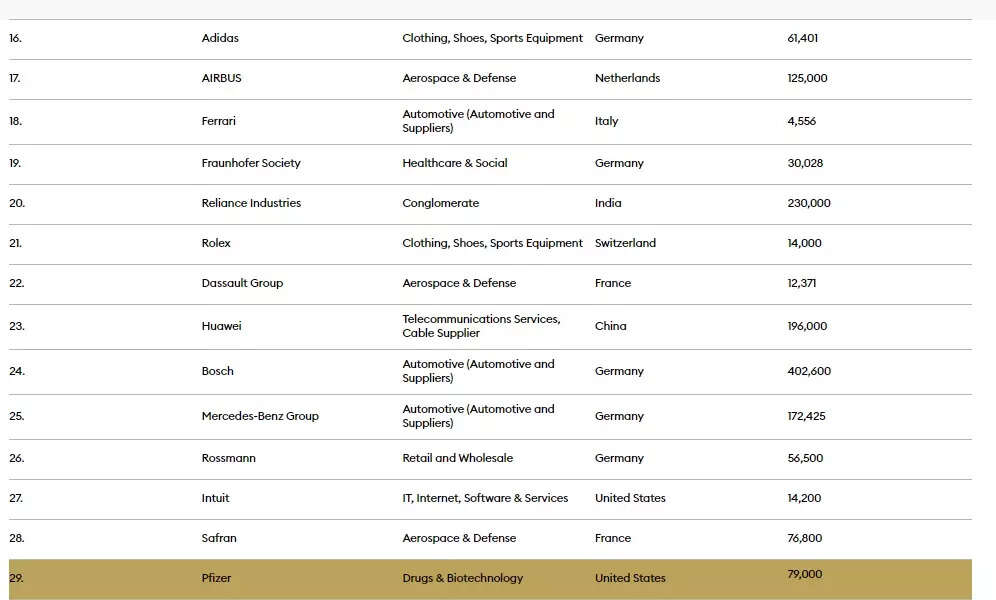Select Huawei in the company column
This screenshot has height=600, width=996.
coord(221,326)
